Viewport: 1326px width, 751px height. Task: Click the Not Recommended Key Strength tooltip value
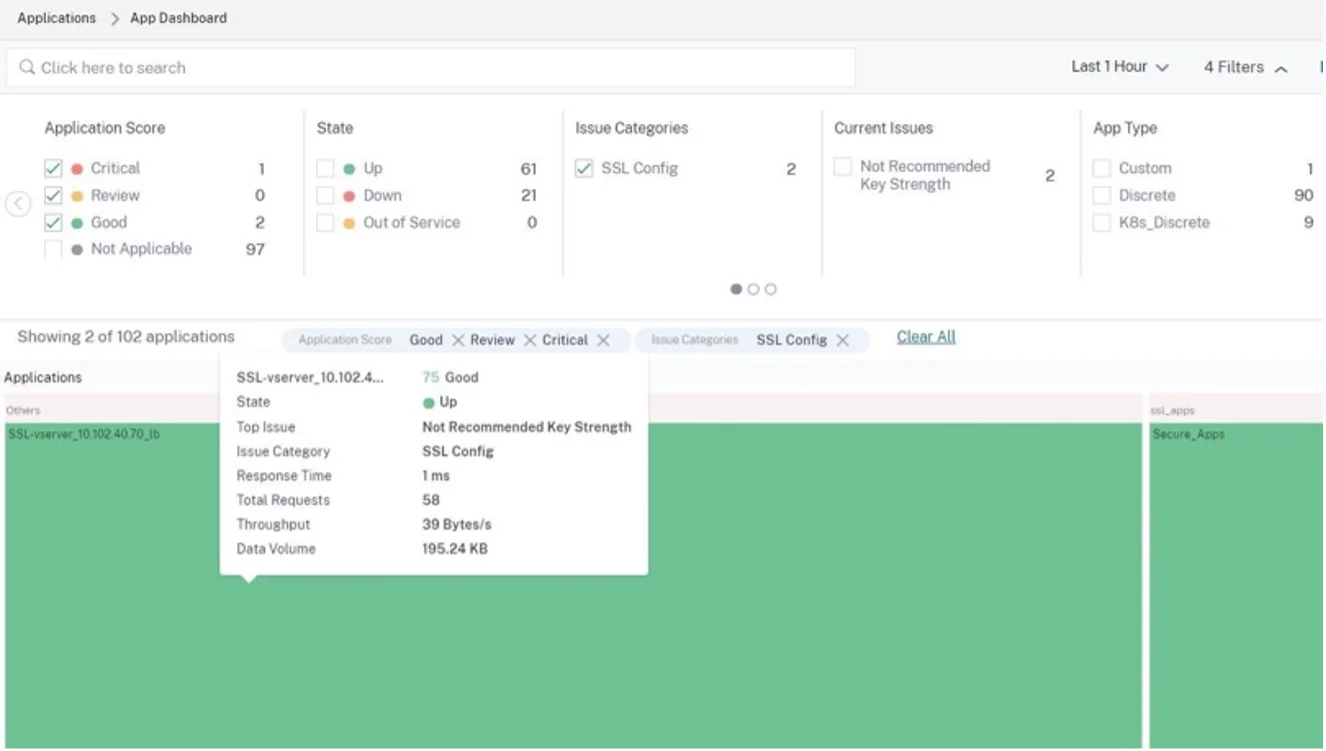tap(527, 427)
